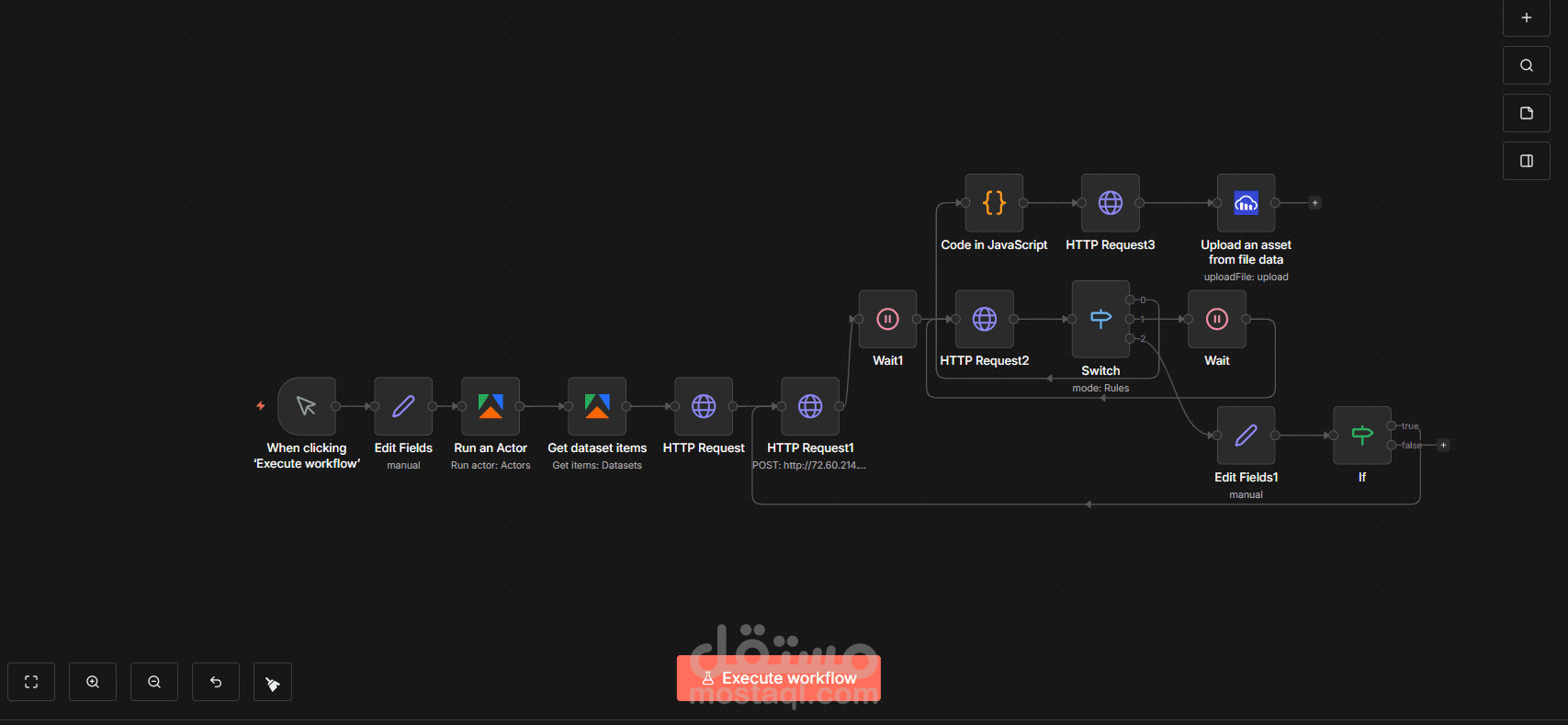Open the Edit Fields pencil node

pos(403,406)
